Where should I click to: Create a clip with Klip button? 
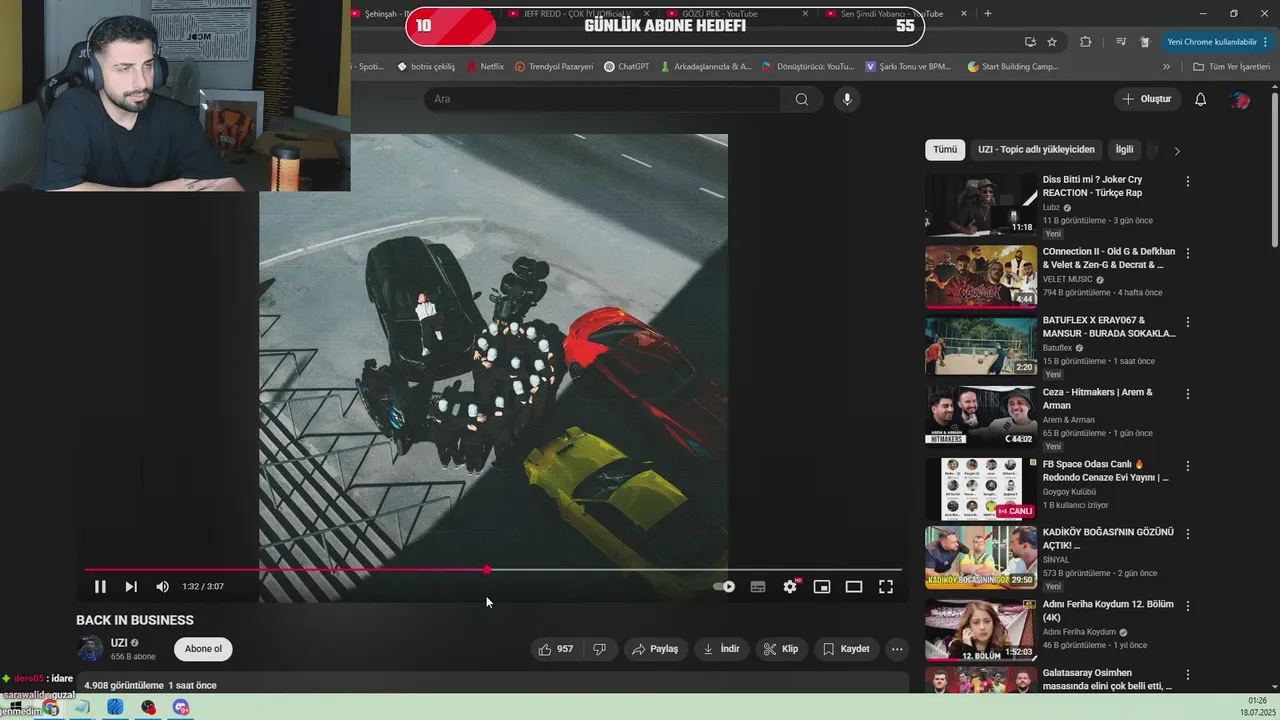click(x=781, y=649)
